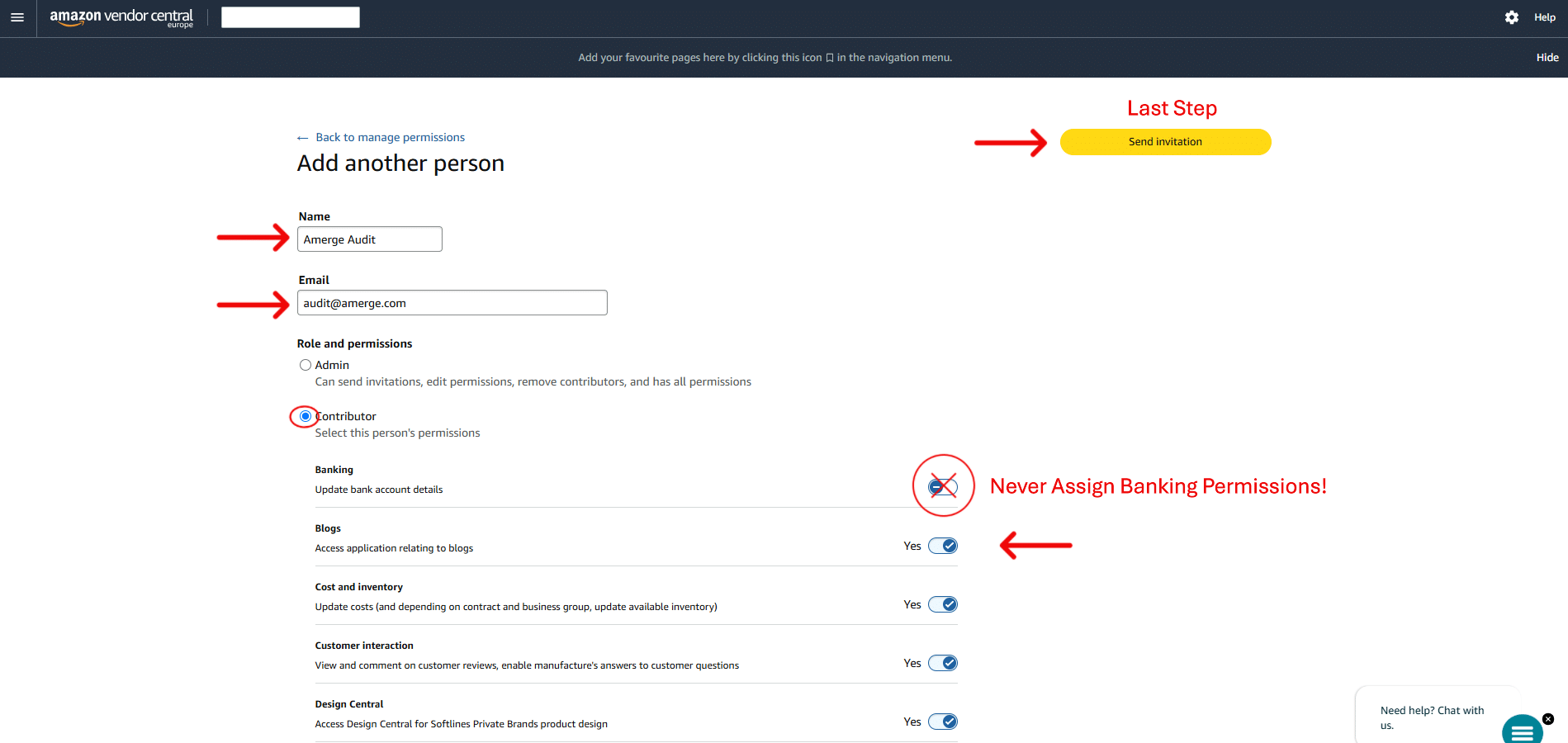Image resolution: width=1568 pixels, height=743 pixels.
Task: Toggle Customer interaction permission off
Action: (942, 663)
